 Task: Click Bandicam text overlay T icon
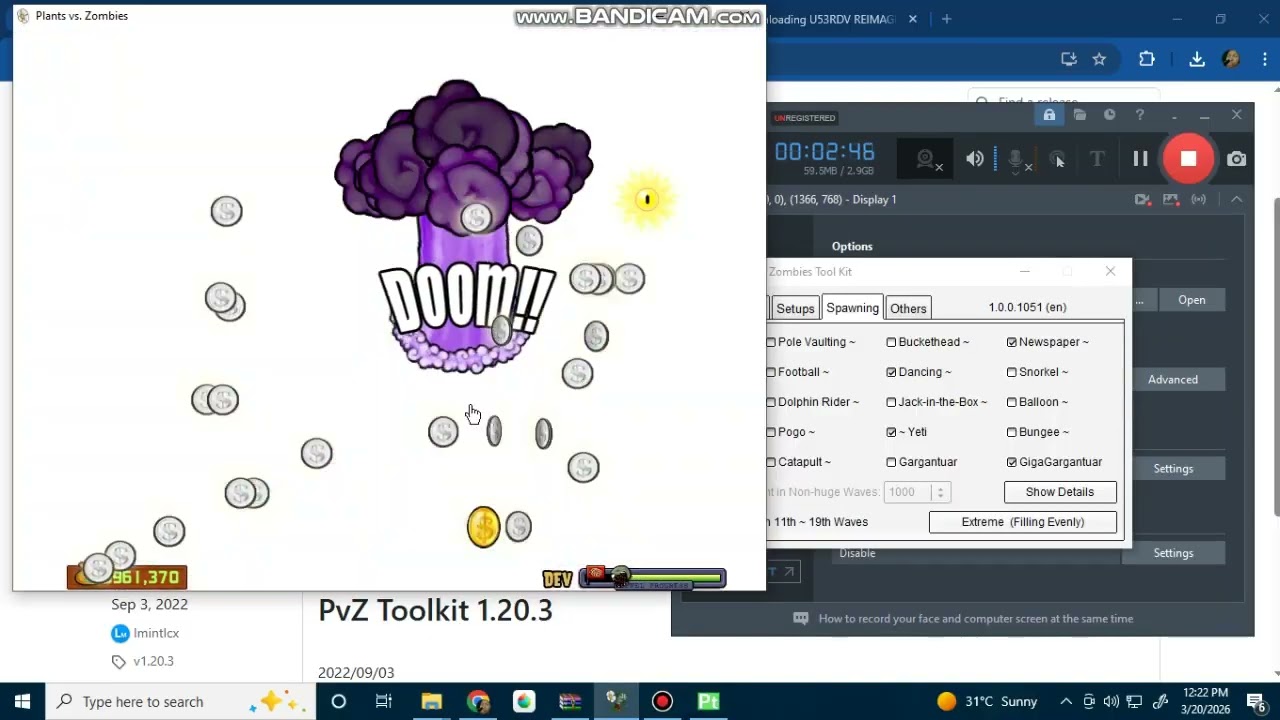[1097, 159]
